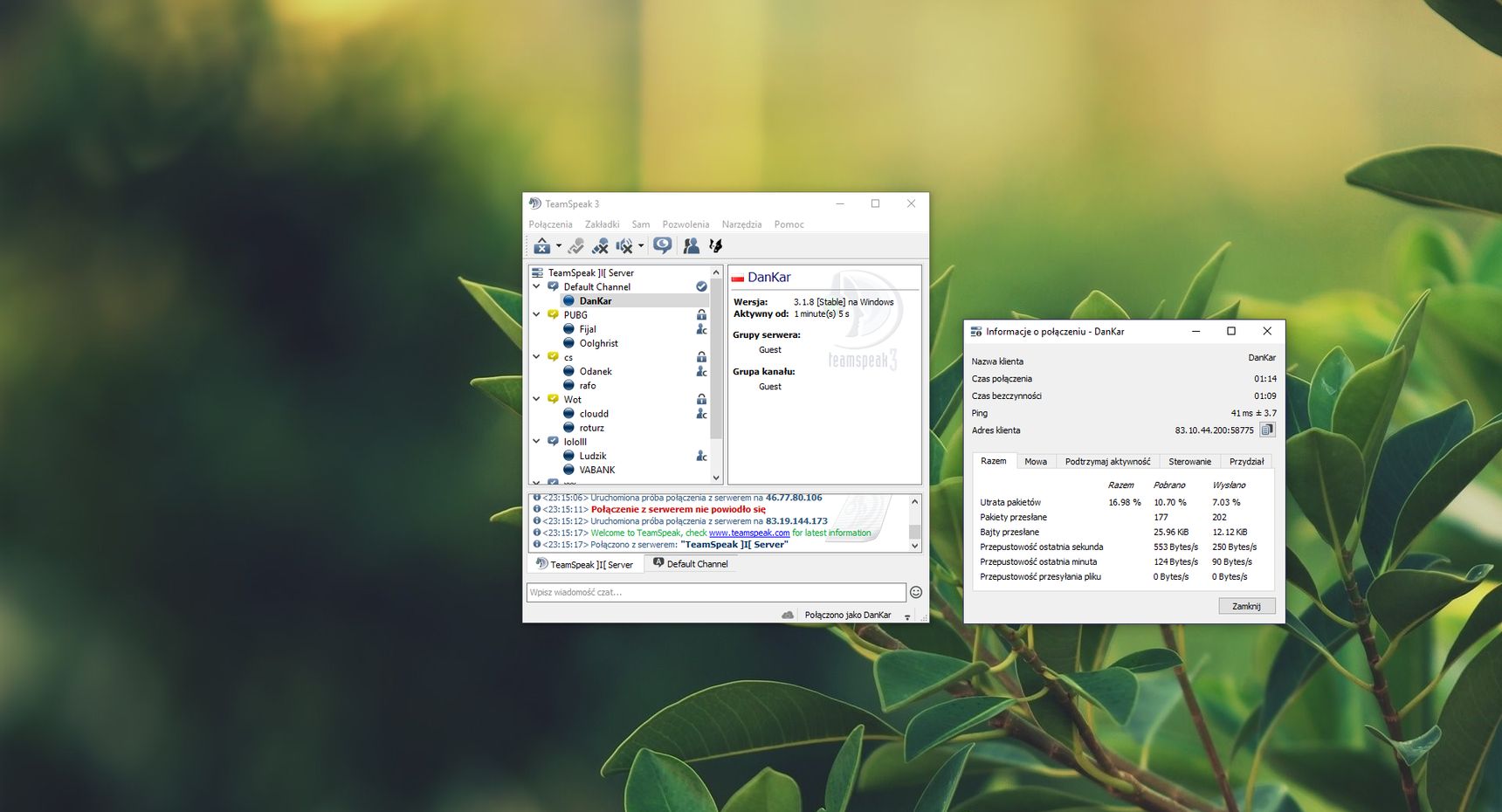Screen dimensions: 1502x812
Task: Click the chat log scrollbar thumb
Action: pos(915,532)
